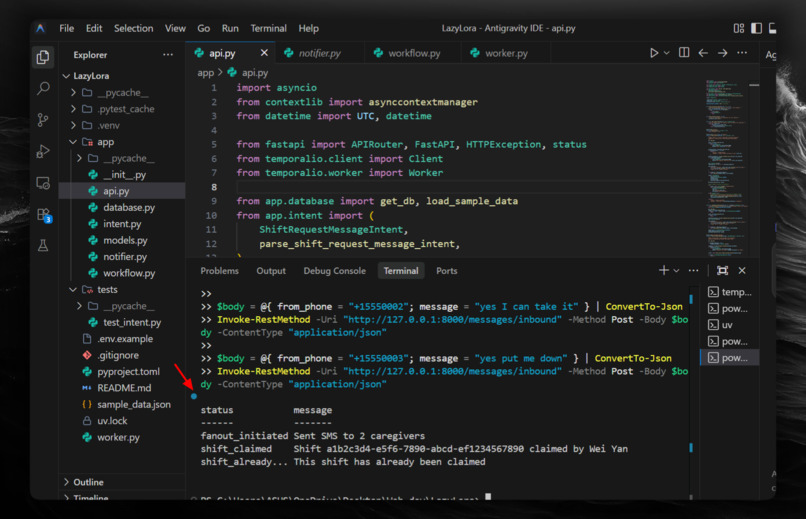Select the highlighted active pow... terminal
The height and width of the screenshot is (519, 806).
point(729,358)
